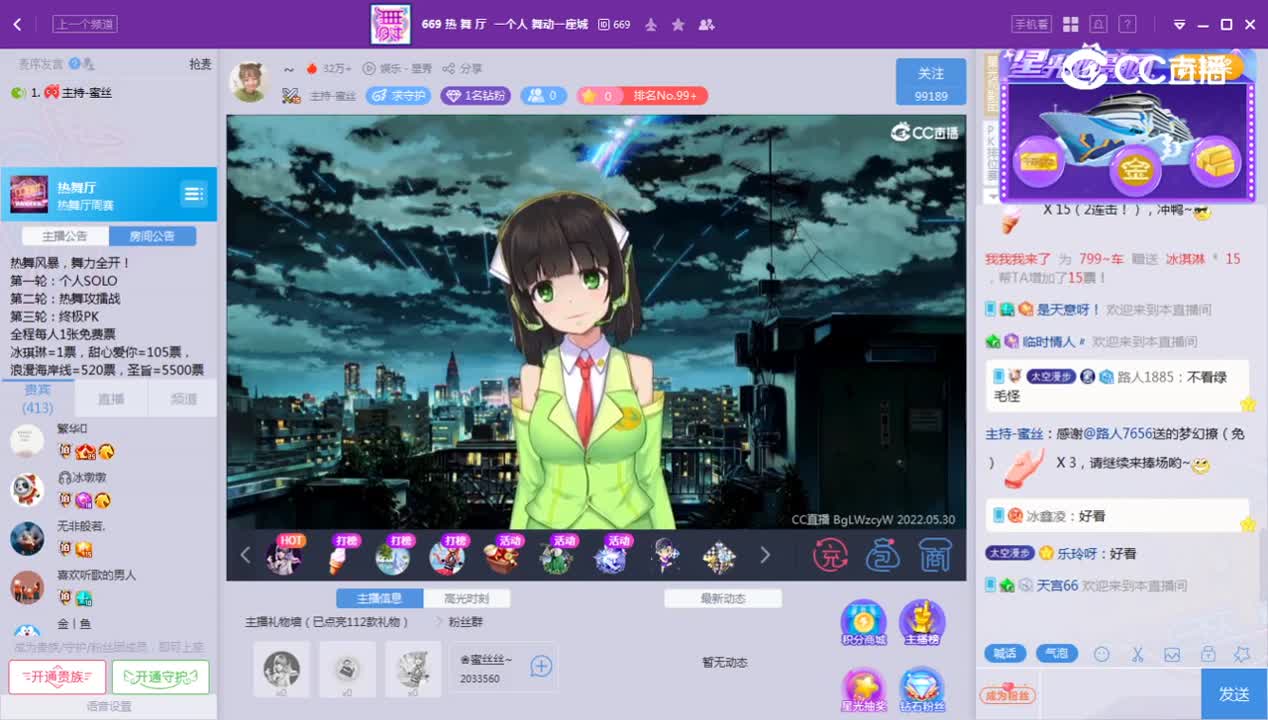Select the 频道 tab in left panel

point(183,398)
